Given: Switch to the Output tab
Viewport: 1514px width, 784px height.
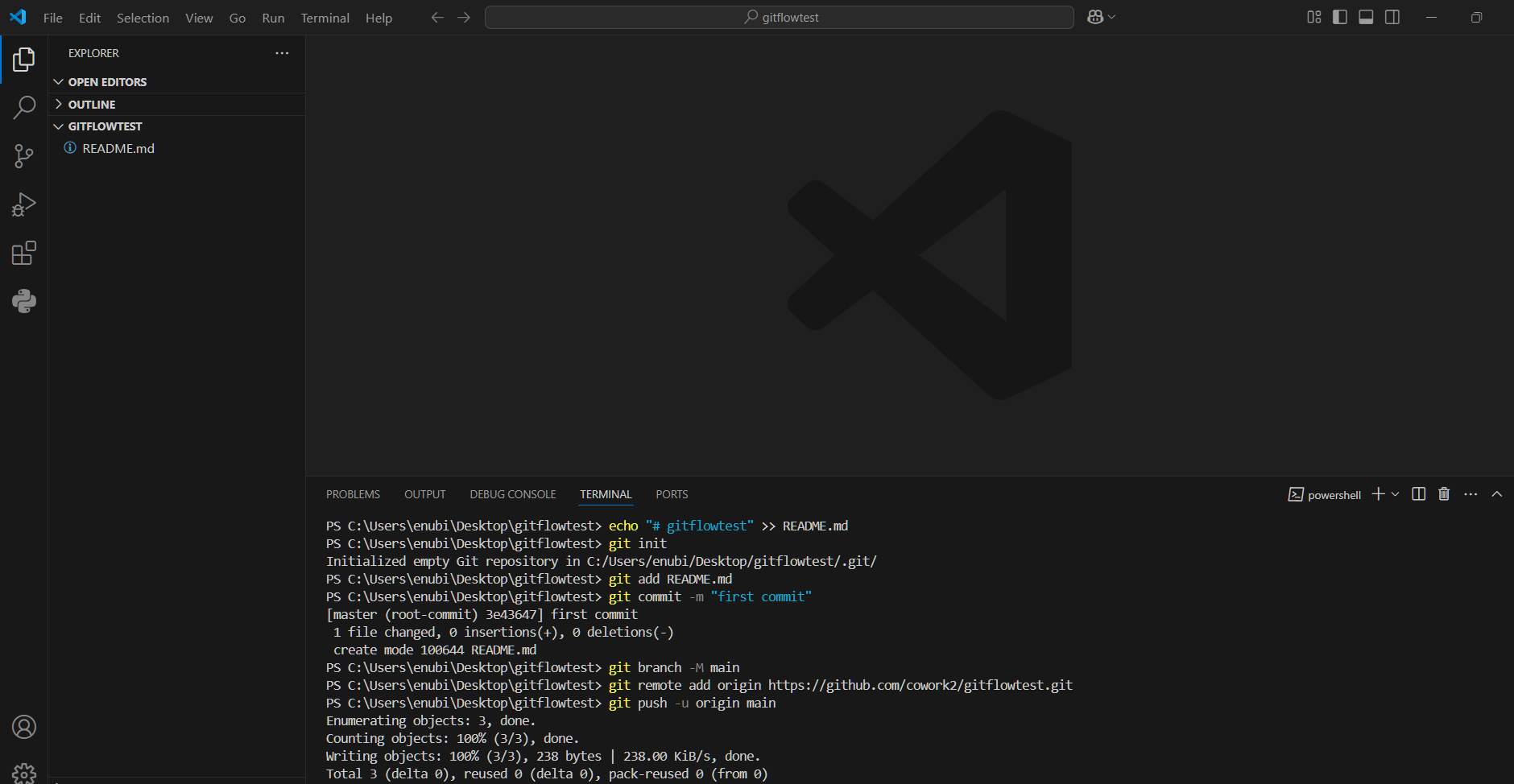Looking at the screenshot, I should pos(425,494).
